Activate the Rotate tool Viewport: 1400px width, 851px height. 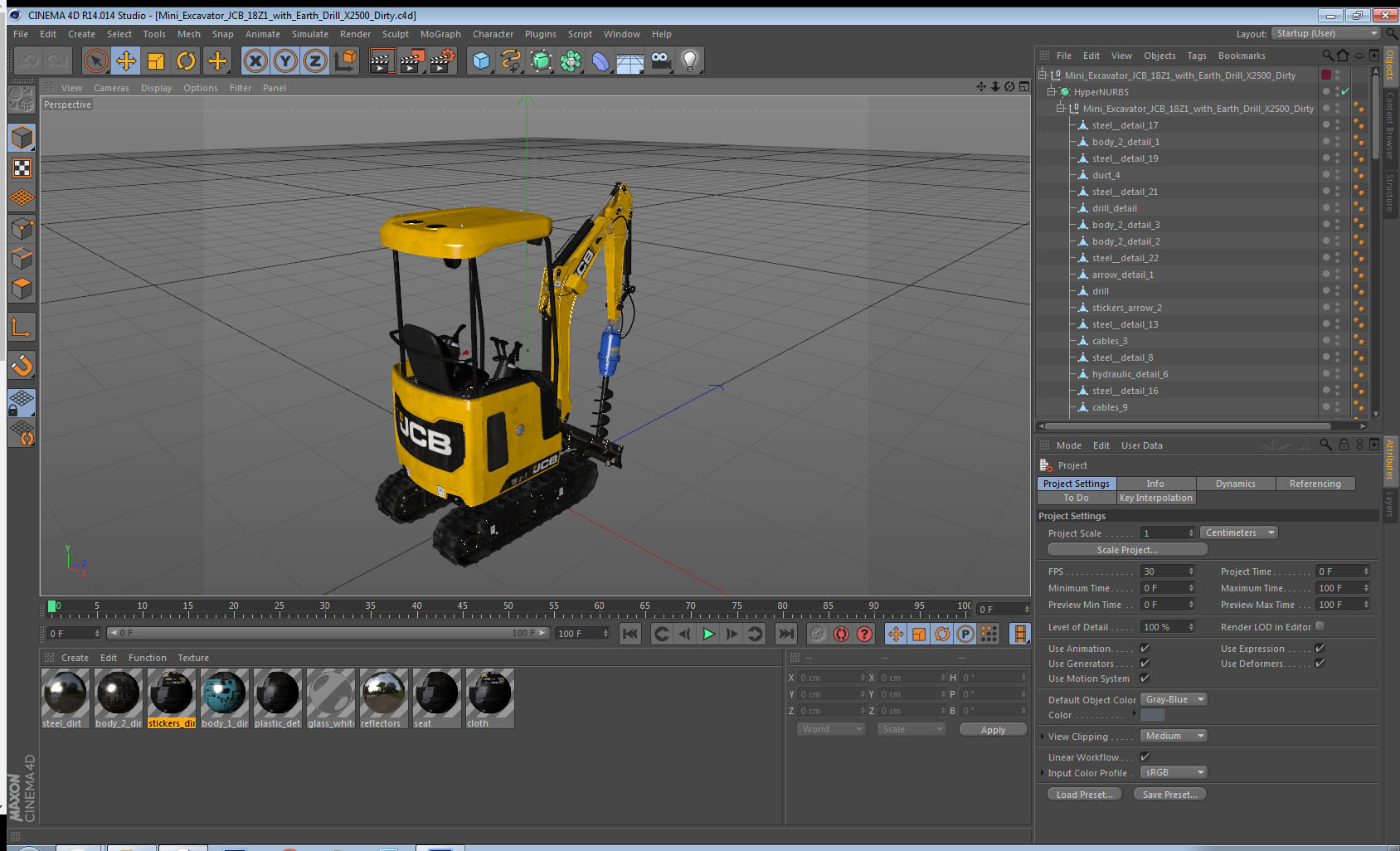pos(186,61)
